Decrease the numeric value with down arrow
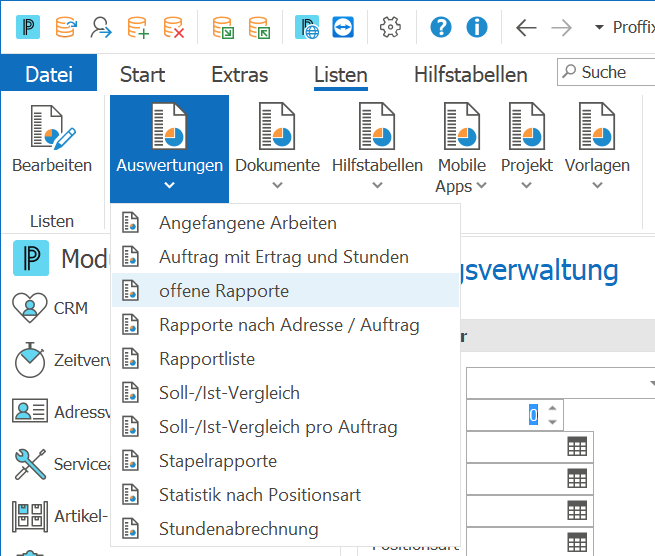Image resolution: width=655 pixels, height=556 pixels. (x=552, y=422)
